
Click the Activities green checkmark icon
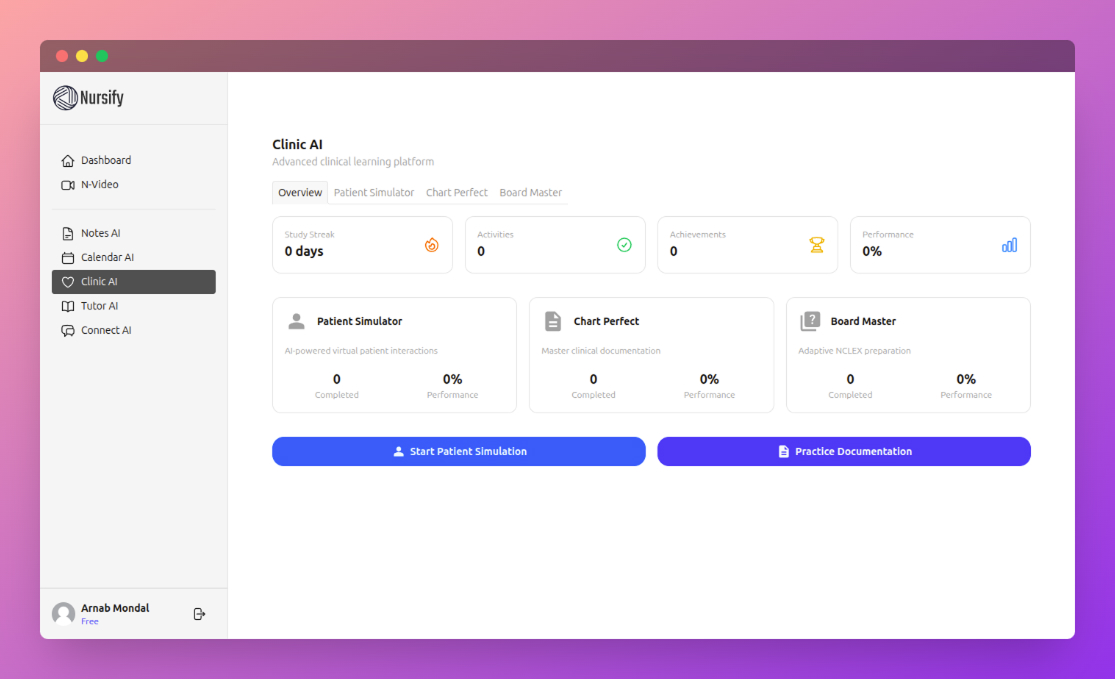point(624,245)
